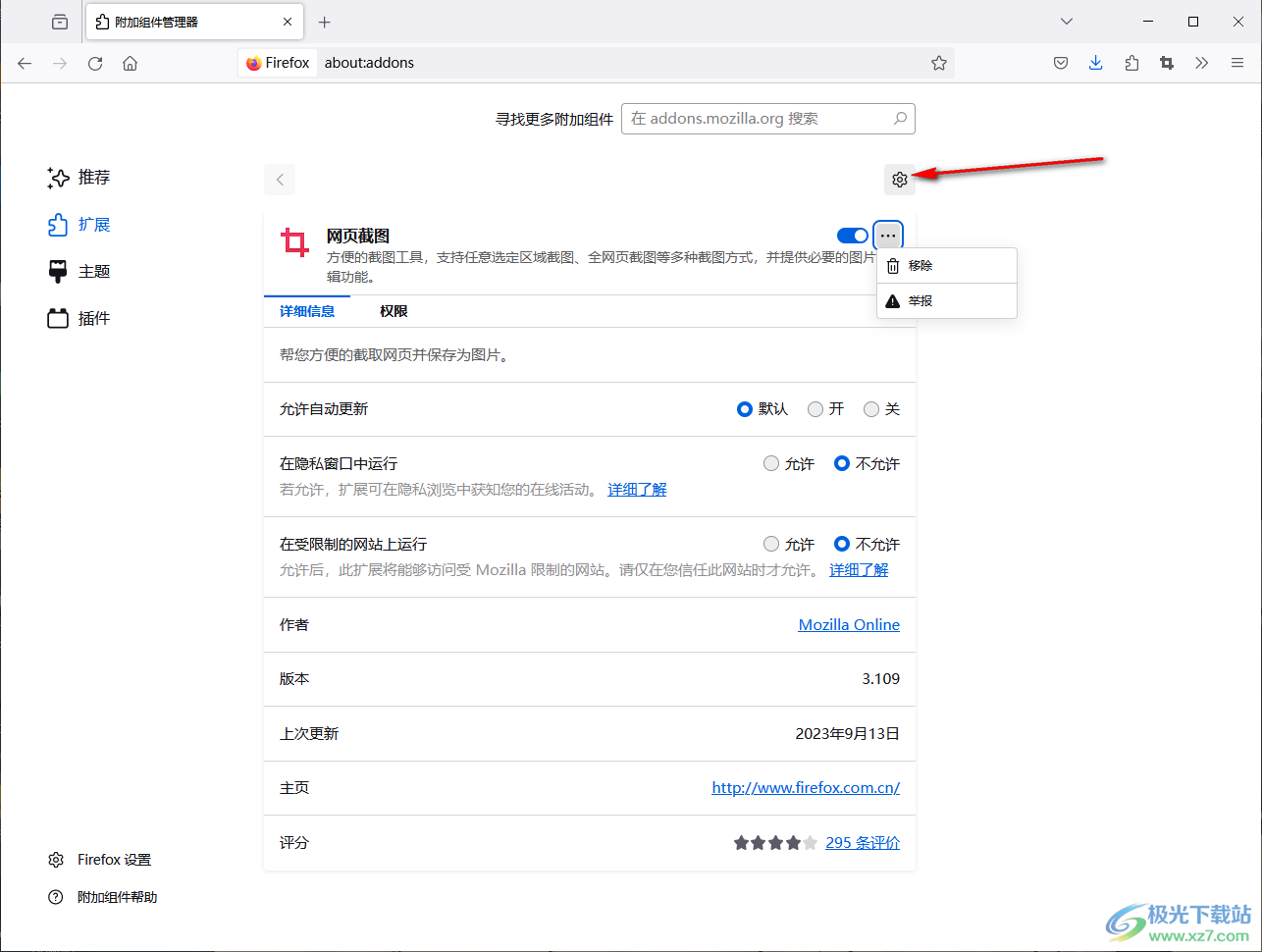Open 推荐 recommendations section
Viewport: 1262px width, 952px height.
79,178
